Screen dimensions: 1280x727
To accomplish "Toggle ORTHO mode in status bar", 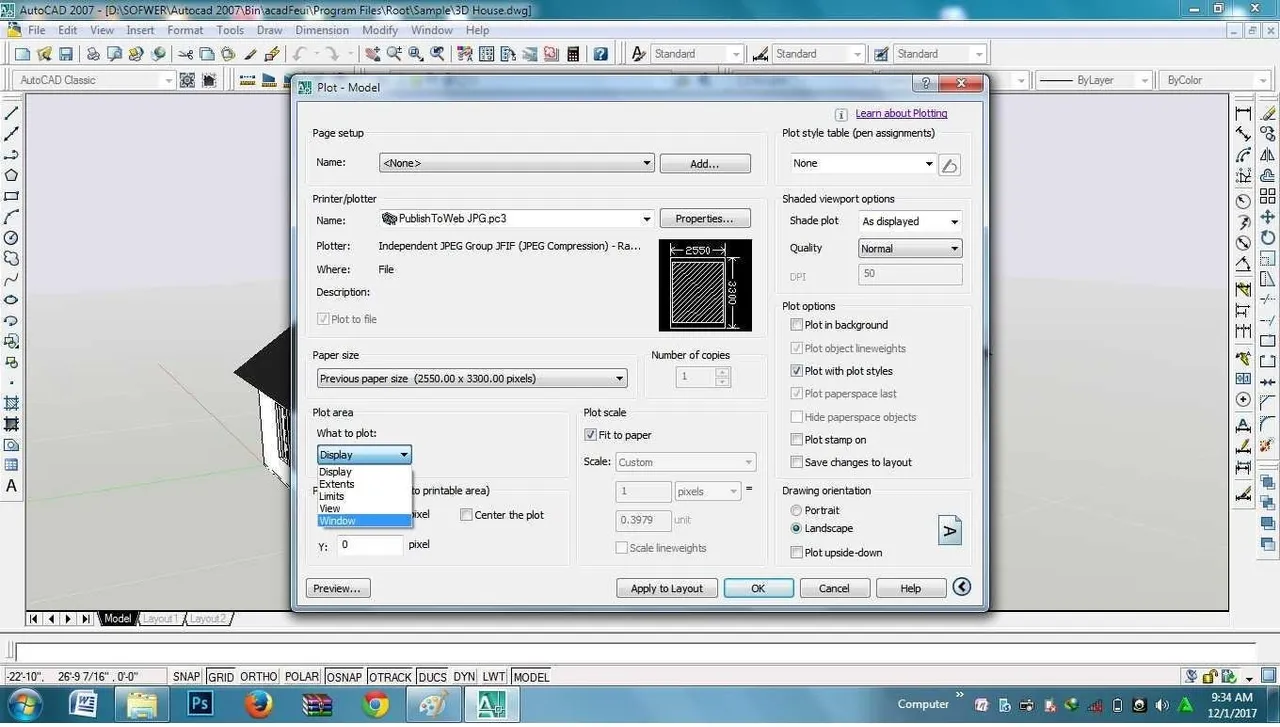I will pyautogui.click(x=259, y=677).
